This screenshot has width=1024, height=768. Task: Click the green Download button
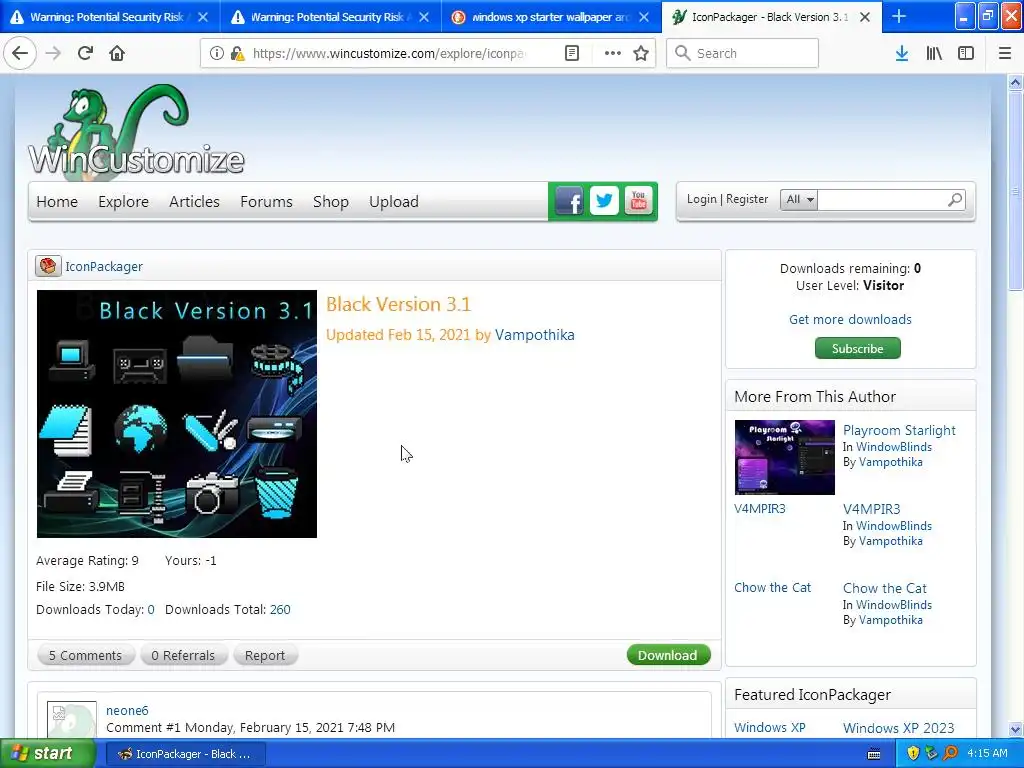point(668,655)
